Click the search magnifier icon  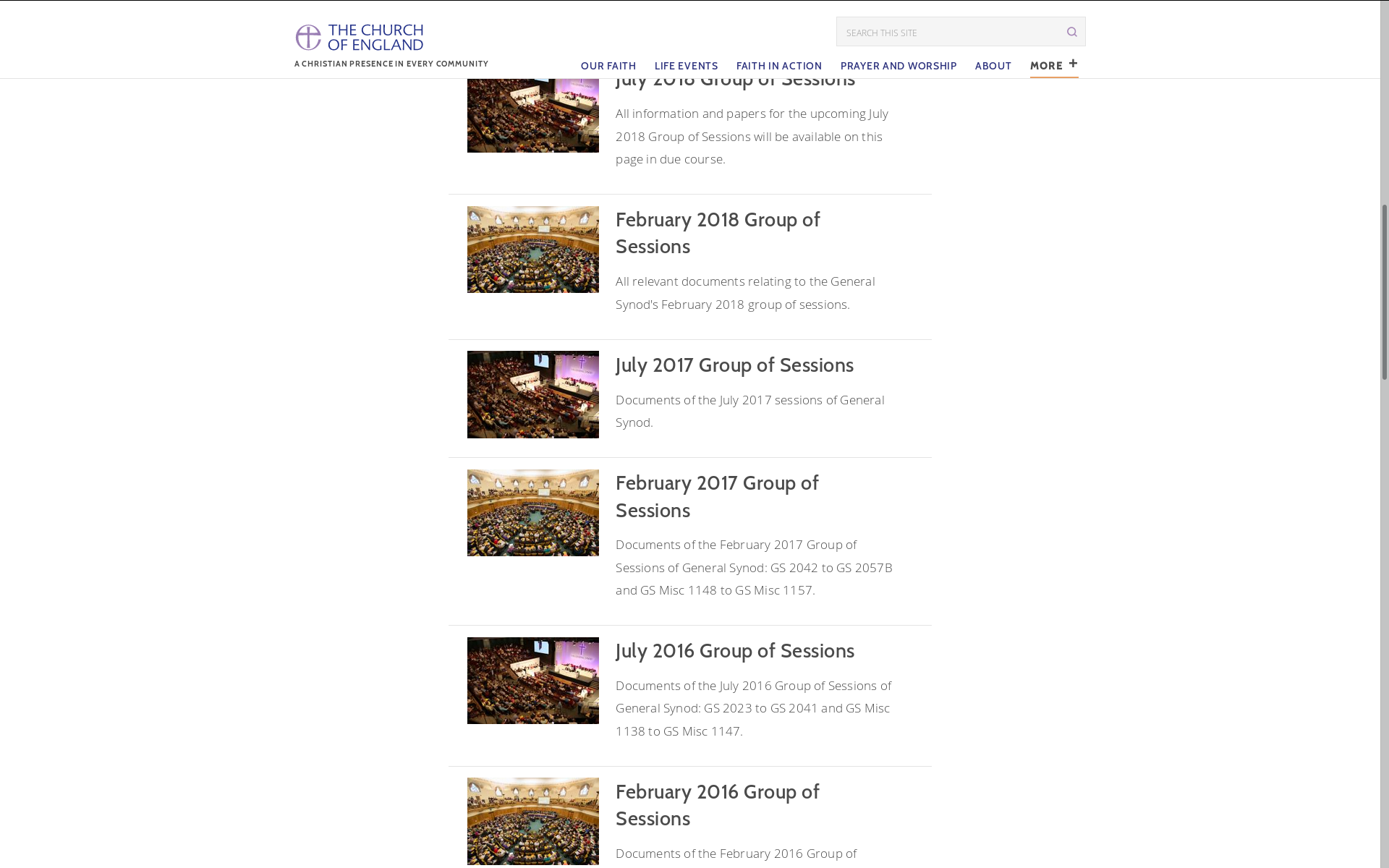[1072, 32]
